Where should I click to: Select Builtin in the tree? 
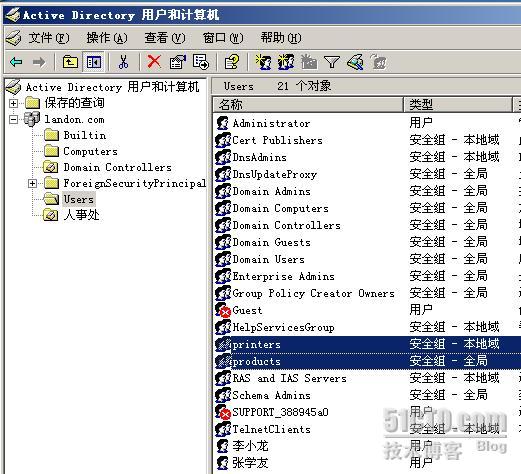point(85,135)
